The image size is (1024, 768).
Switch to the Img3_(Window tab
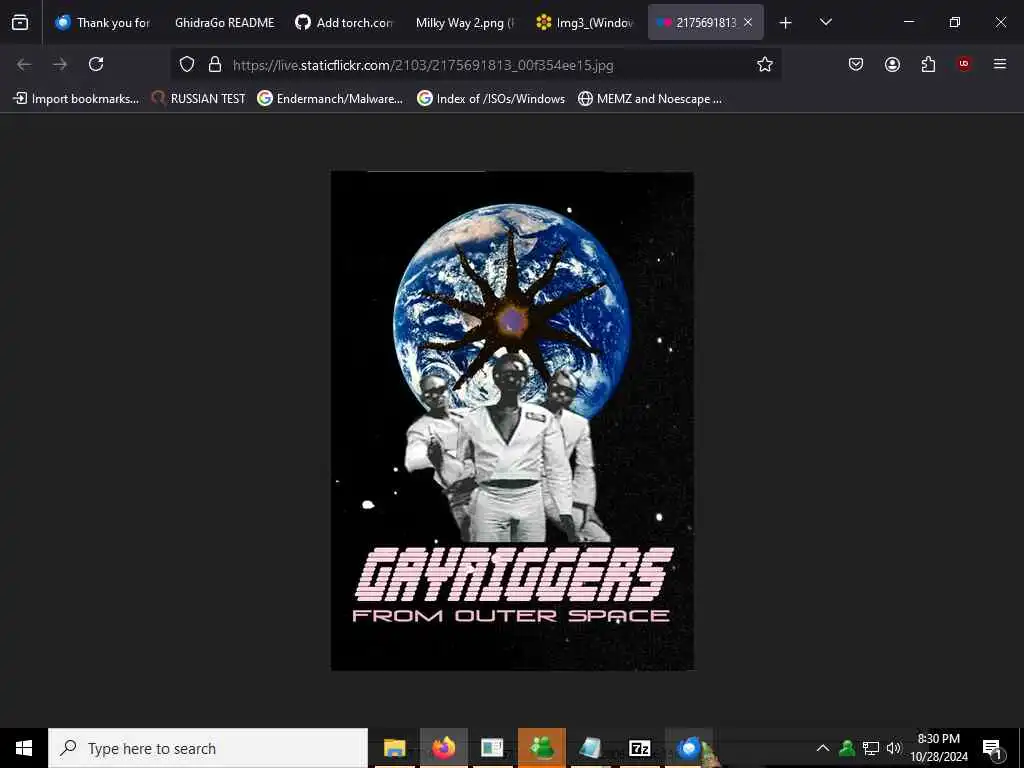point(584,22)
